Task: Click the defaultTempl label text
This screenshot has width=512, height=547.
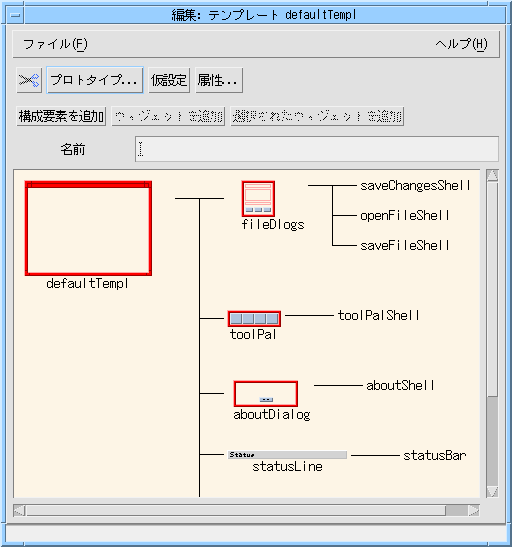Action: [x=87, y=284]
